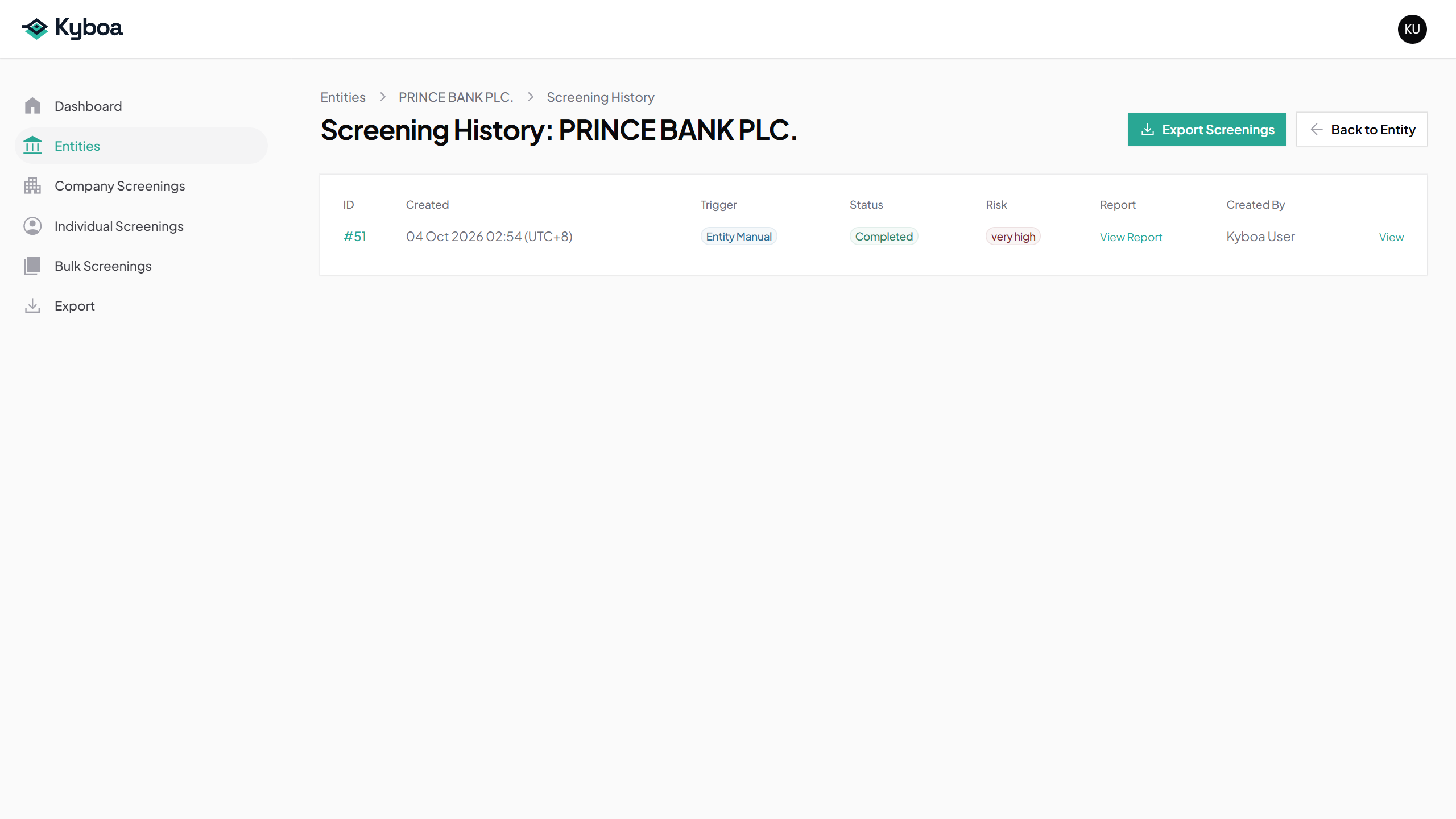Click the Report column header
Screen dimensions: 1456x819
(x=1118, y=205)
